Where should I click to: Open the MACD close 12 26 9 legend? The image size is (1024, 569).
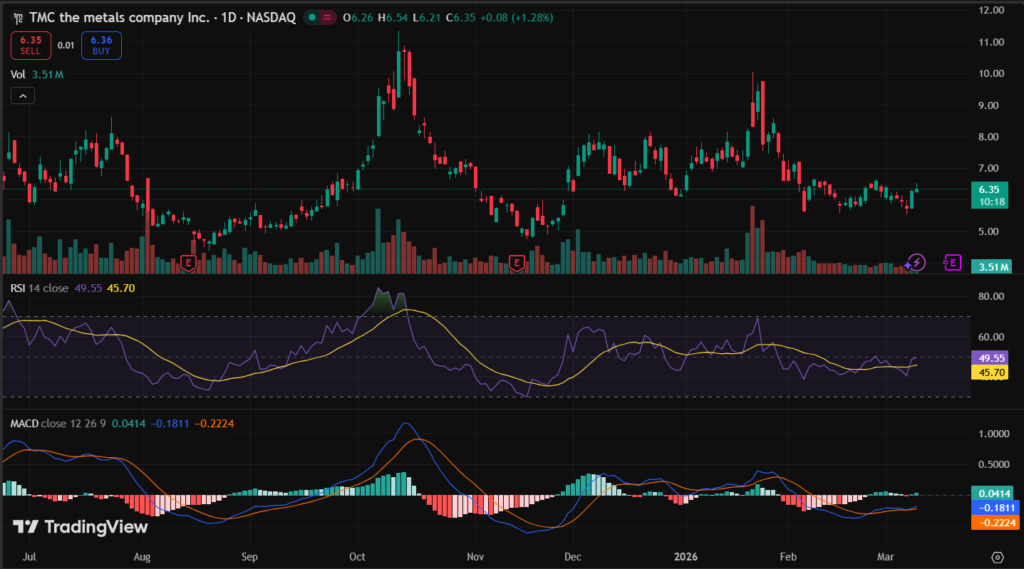click(x=60, y=425)
